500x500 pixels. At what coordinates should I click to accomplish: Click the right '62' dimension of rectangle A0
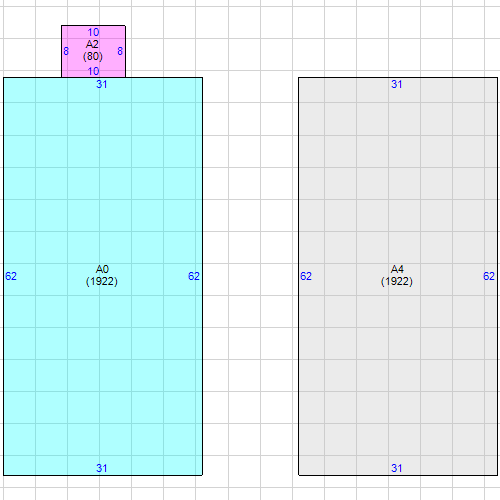point(194,276)
